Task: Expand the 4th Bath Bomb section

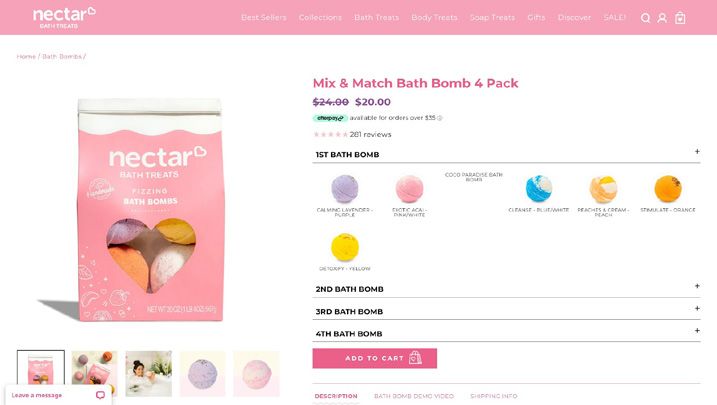Action: click(x=506, y=333)
